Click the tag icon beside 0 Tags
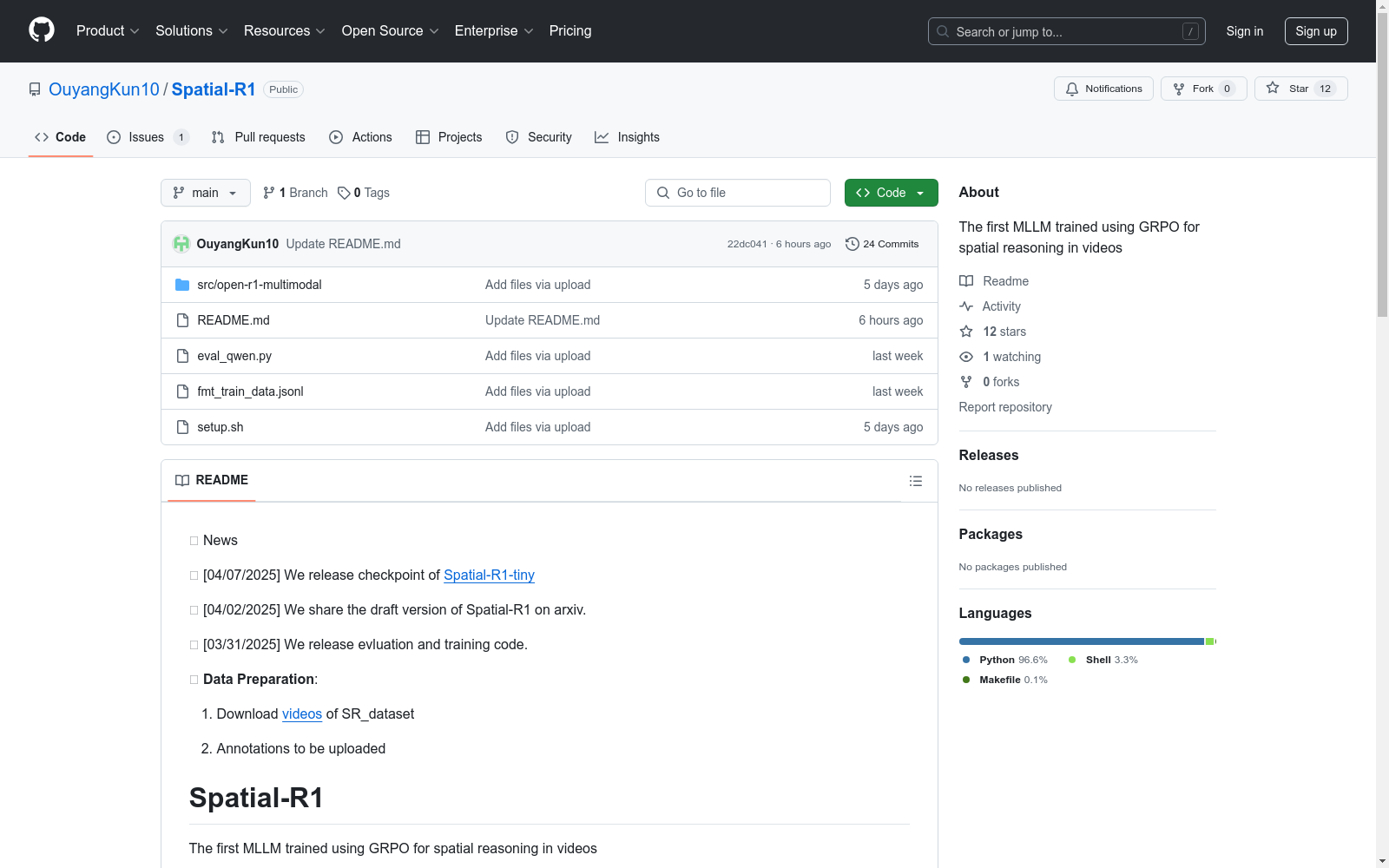The image size is (1389, 868). (344, 193)
